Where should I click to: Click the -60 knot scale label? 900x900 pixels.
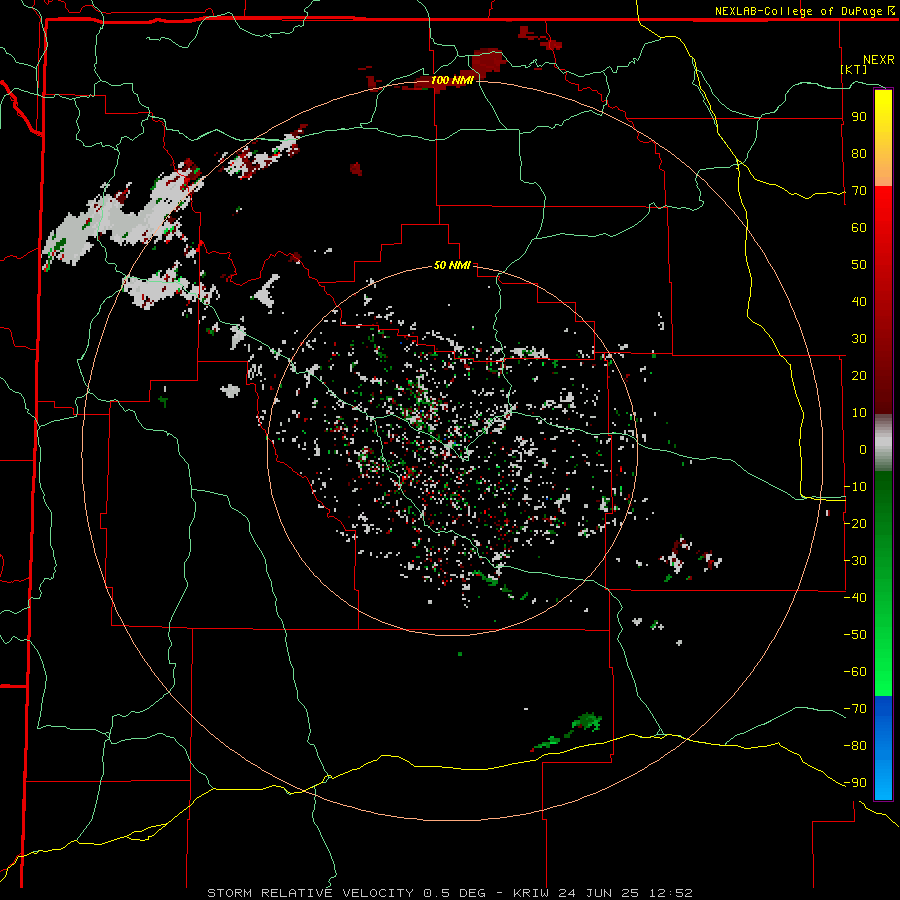pyautogui.click(x=855, y=672)
